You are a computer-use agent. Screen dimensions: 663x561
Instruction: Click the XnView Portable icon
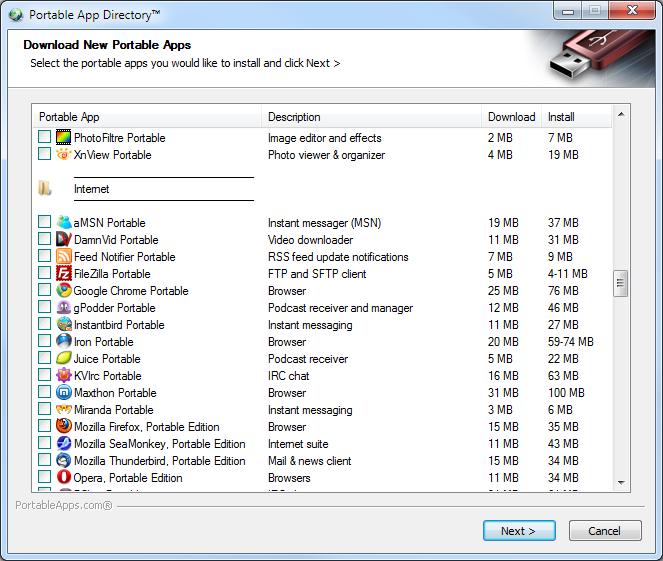(x=64, y=155)
